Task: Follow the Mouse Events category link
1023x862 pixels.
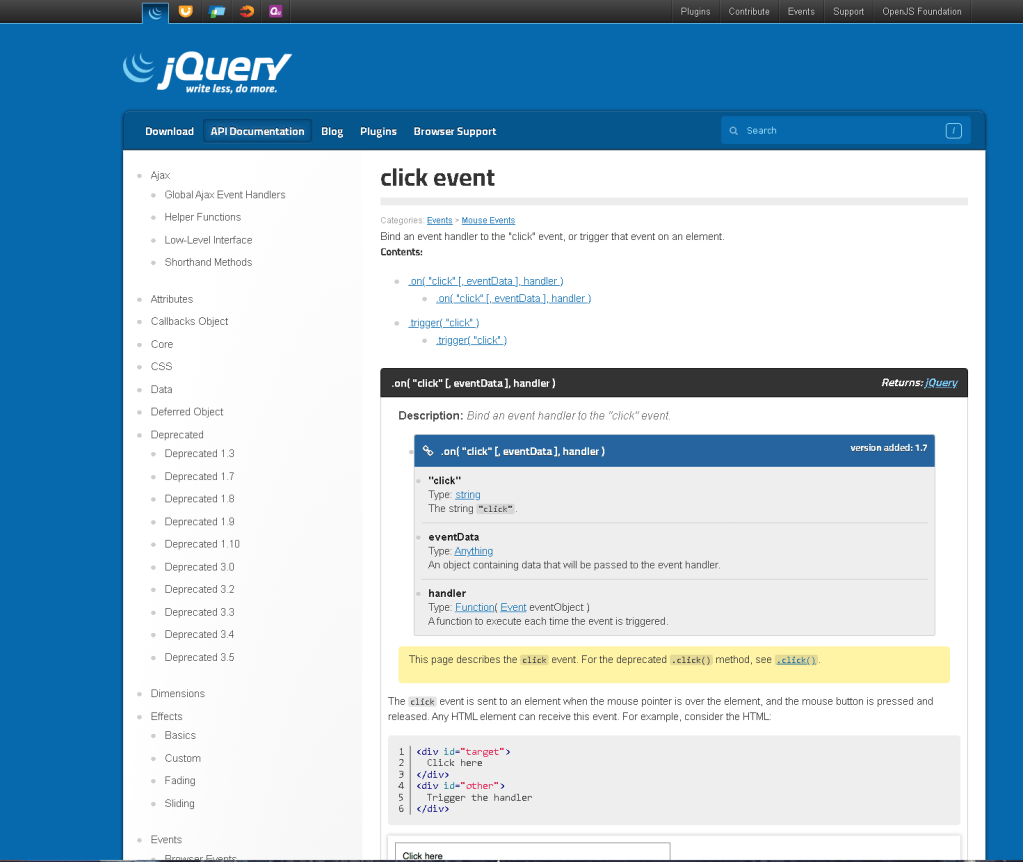Action: point(488,221)
